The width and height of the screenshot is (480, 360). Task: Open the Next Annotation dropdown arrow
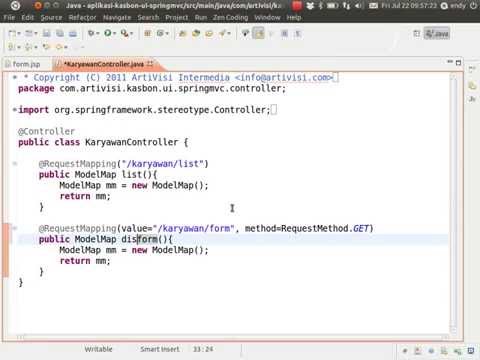[18, 47]
